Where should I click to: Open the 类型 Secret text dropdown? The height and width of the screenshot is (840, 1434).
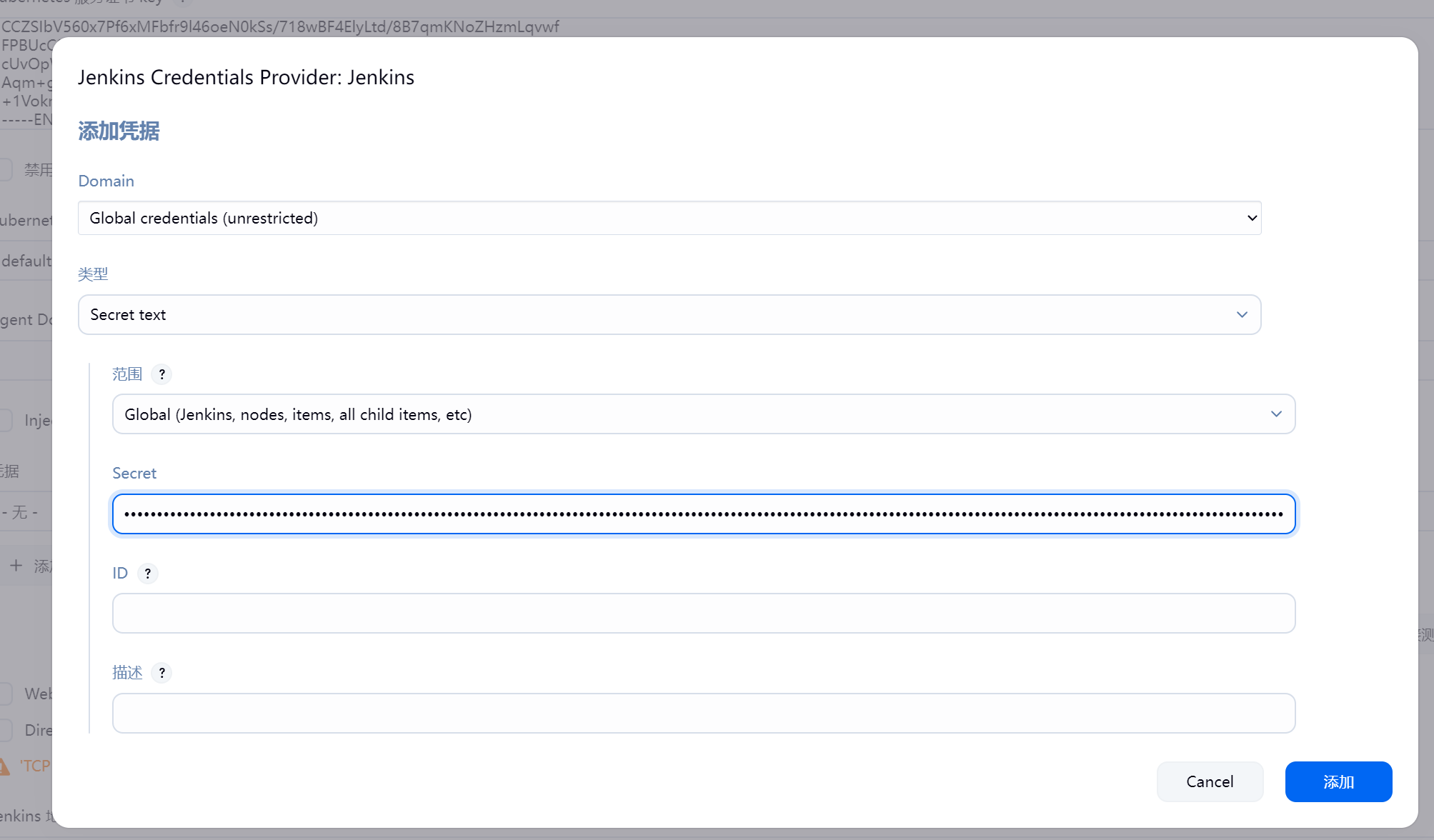(669, 314)
